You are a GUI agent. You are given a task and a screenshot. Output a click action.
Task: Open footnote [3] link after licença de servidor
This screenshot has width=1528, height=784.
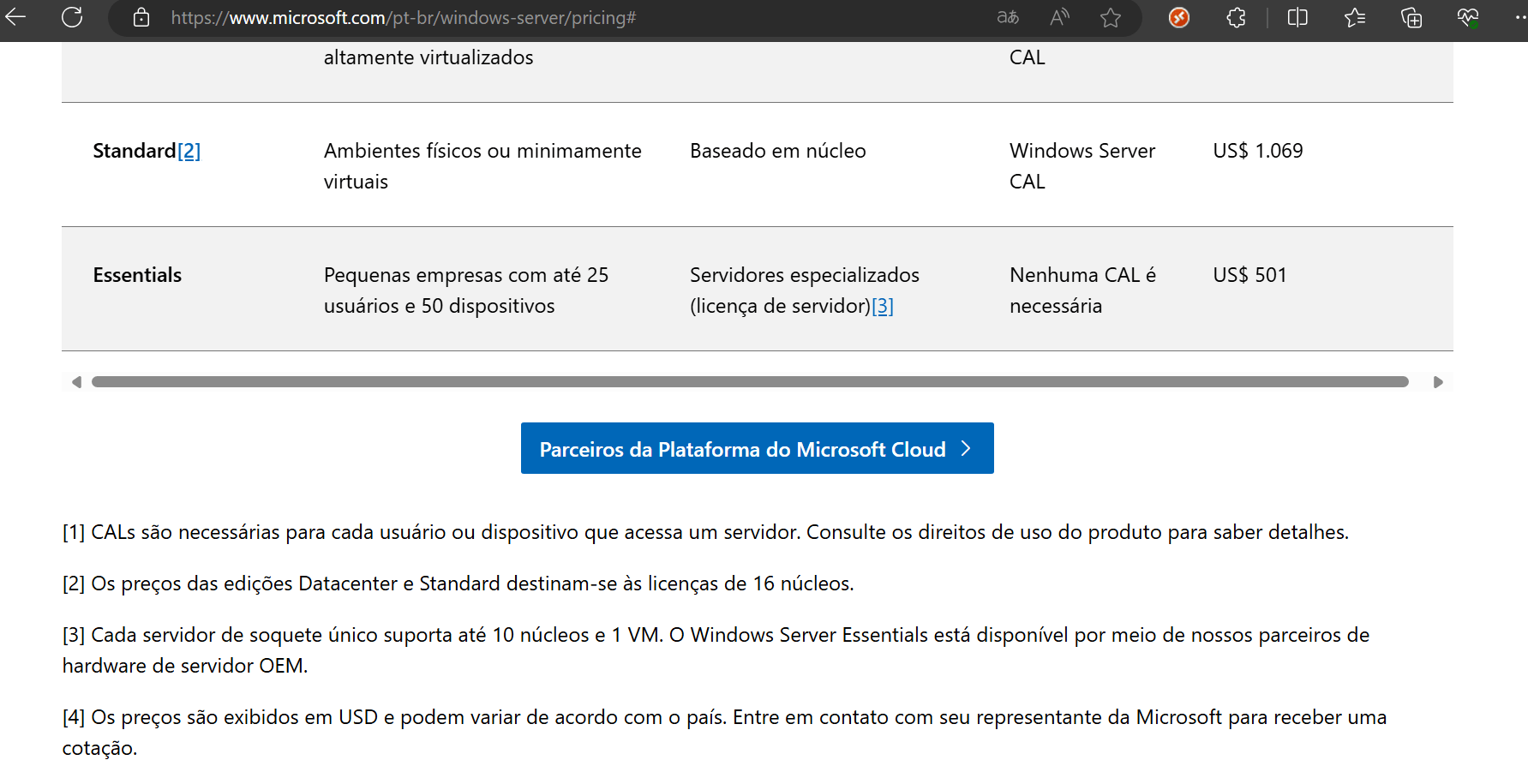[883, 306]
